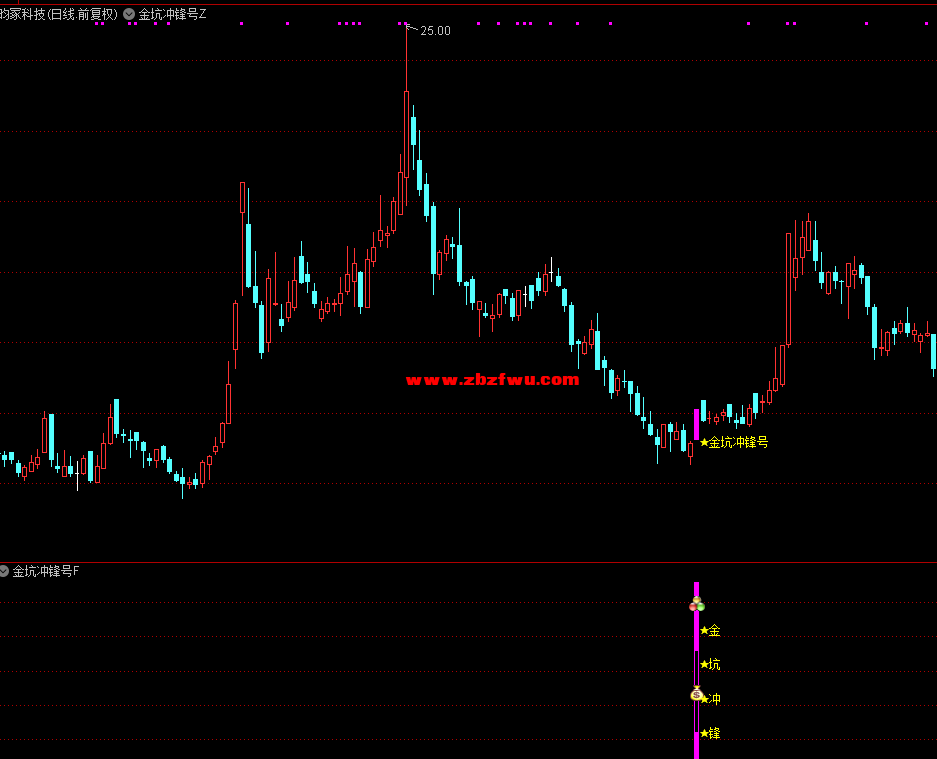The image size is (937, 759).
Task: Click the money bag signal icon
Action: click(x=697, y=694)
